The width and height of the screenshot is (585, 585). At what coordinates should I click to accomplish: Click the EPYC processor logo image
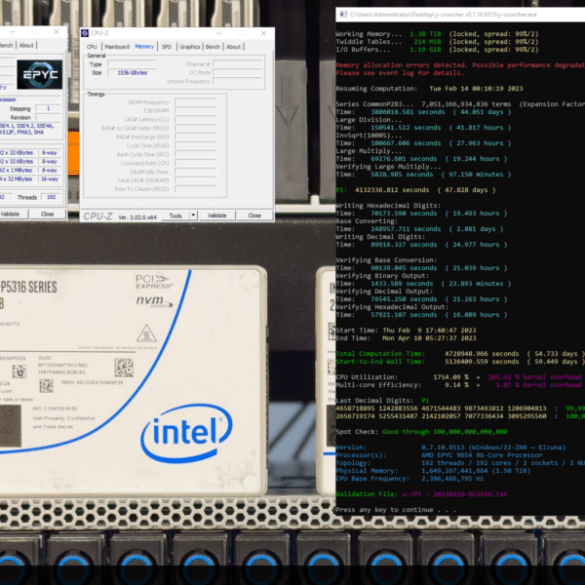(40, 74)
